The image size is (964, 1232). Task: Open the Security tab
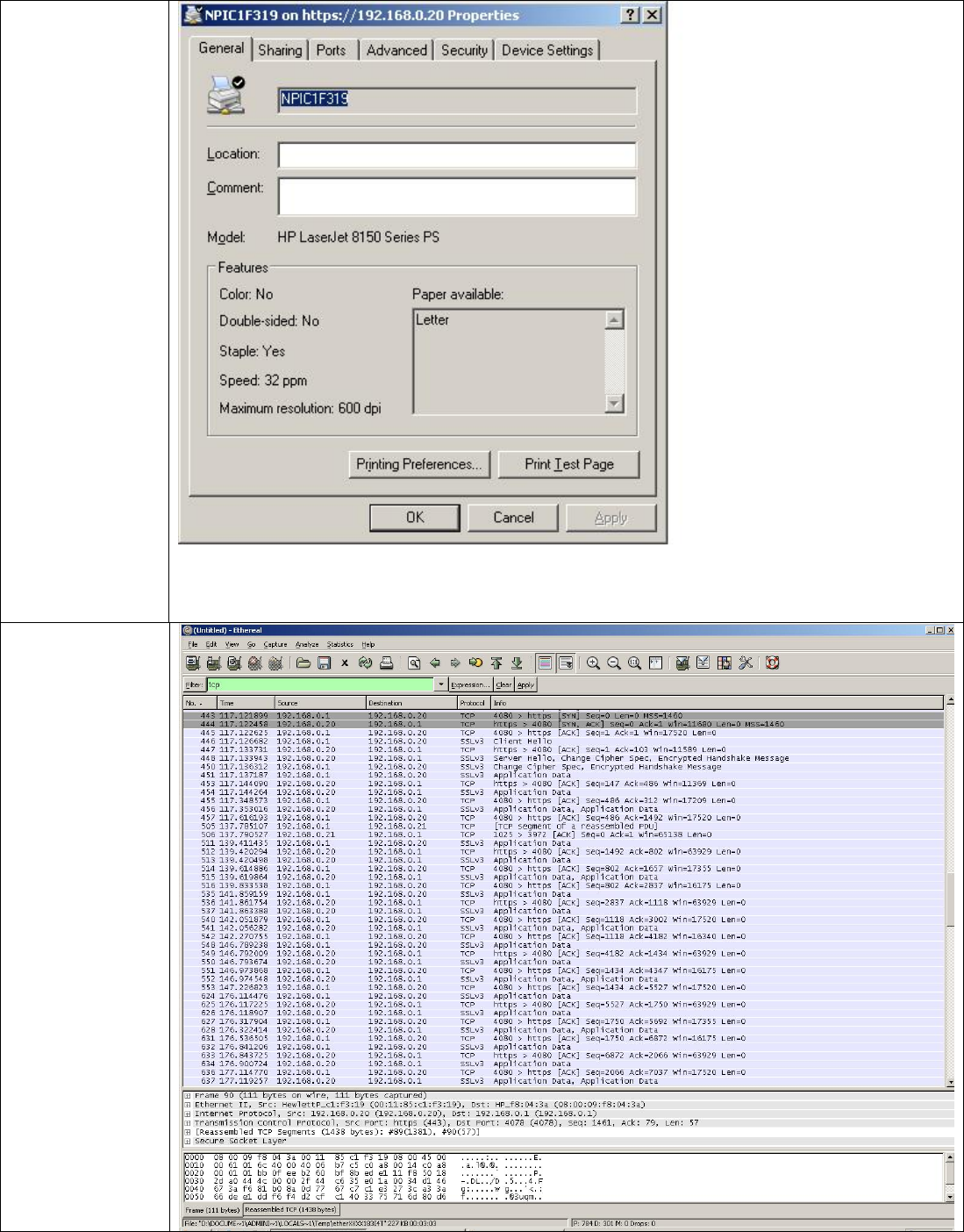464,51
